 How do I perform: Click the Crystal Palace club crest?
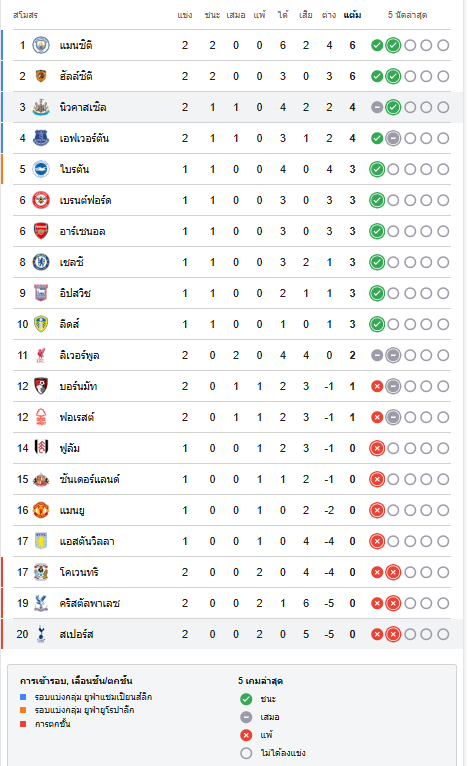pos(41,603)
